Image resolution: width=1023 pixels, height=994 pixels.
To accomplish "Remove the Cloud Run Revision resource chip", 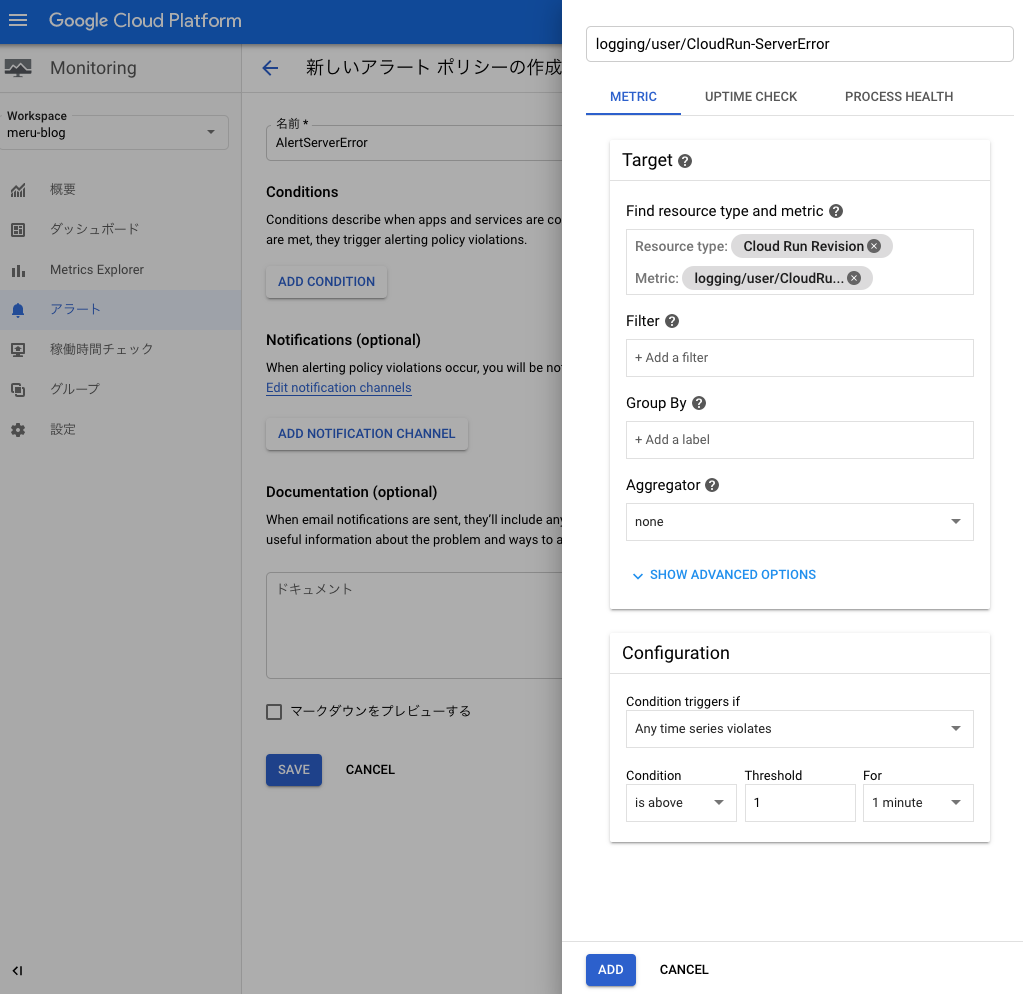I will point(874,246).
